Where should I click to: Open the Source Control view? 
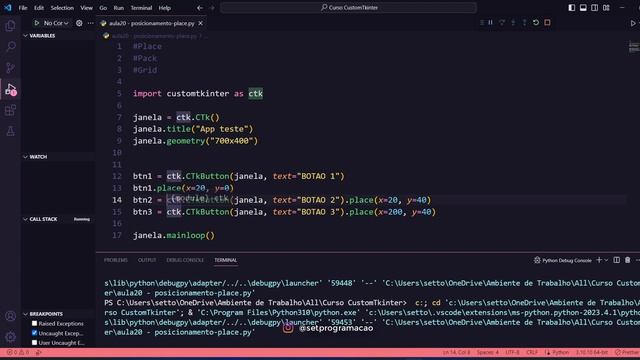click(11, 68)
